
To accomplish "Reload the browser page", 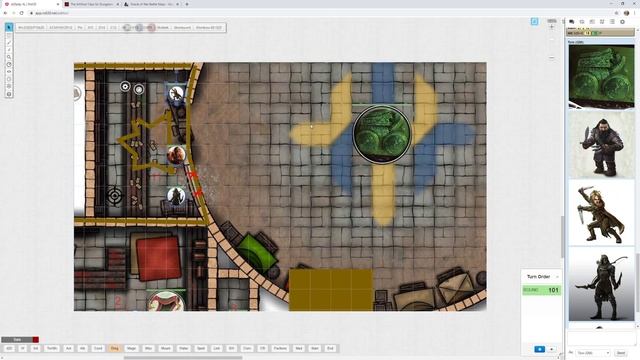I will (x=21, y=13).
